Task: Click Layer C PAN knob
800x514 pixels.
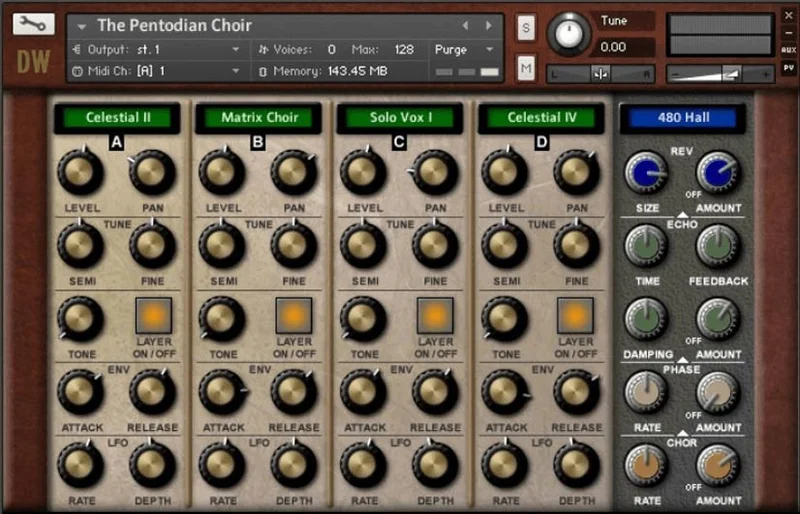Action: coord(435,172)
